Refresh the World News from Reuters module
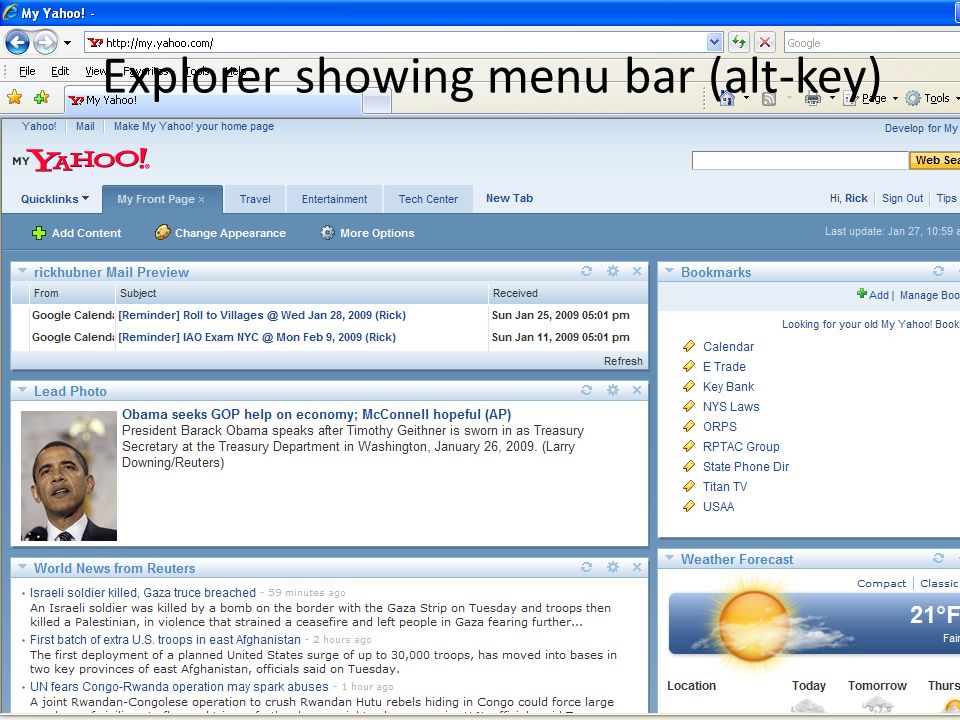Screen dimensions: 960x720 587,567
